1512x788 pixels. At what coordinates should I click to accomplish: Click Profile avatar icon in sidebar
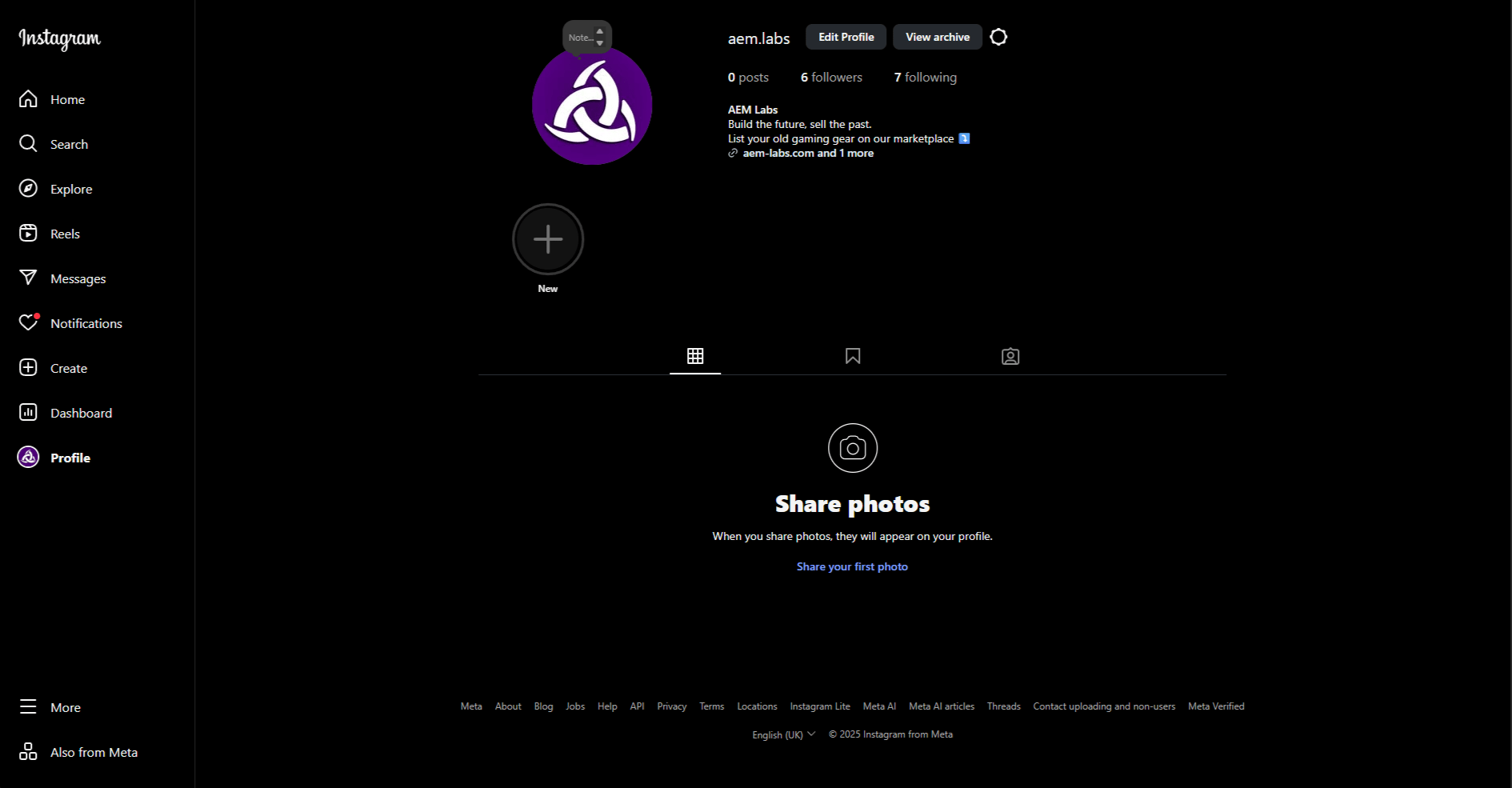(28, 458)
